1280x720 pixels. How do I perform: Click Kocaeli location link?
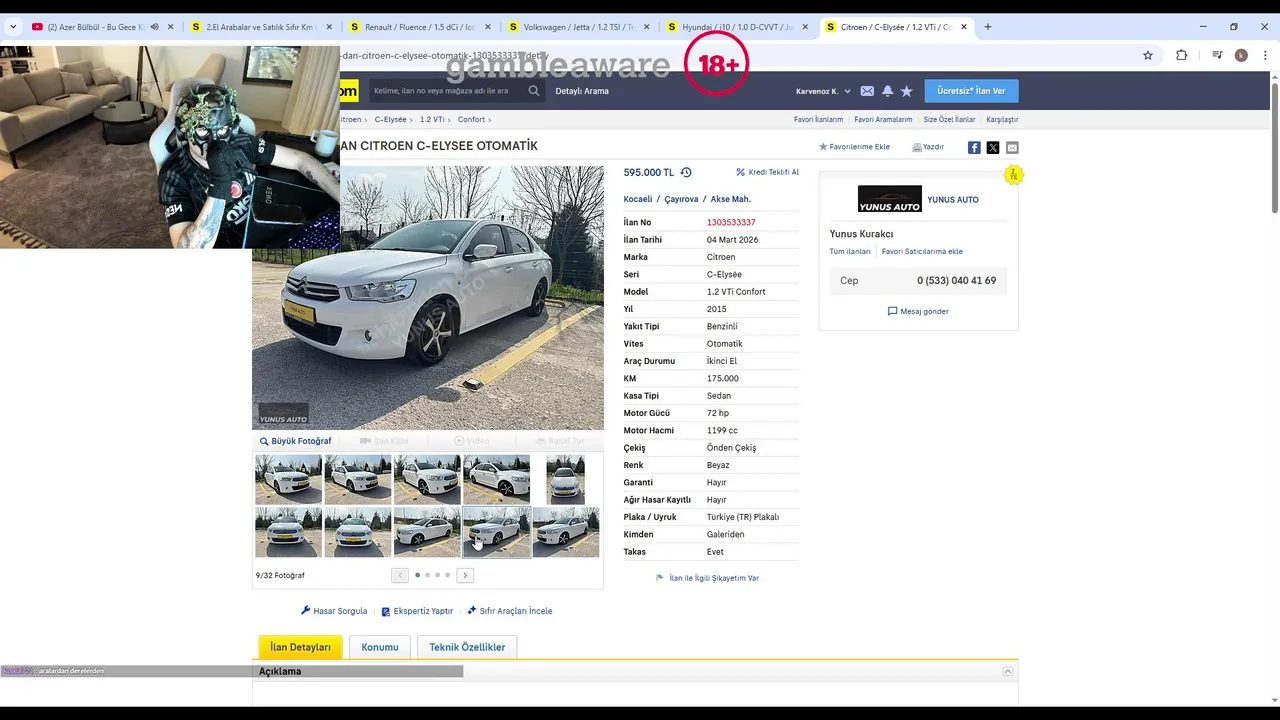tap(638, 199)
